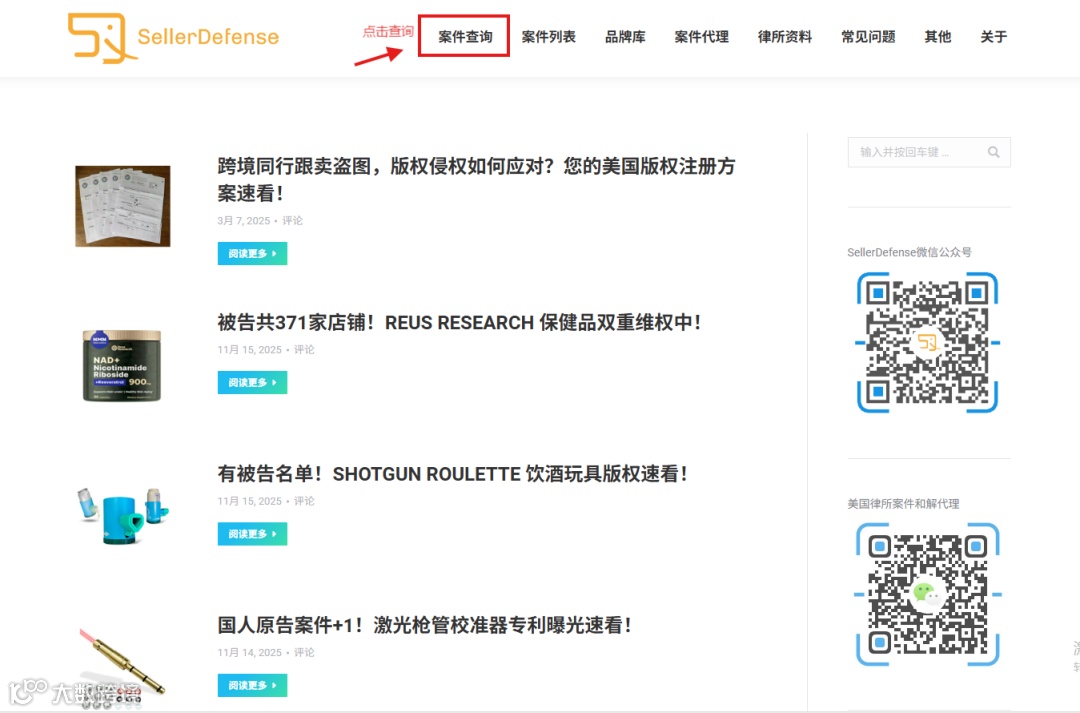Open the copyright certificates thumbnail

coord(123,206)
